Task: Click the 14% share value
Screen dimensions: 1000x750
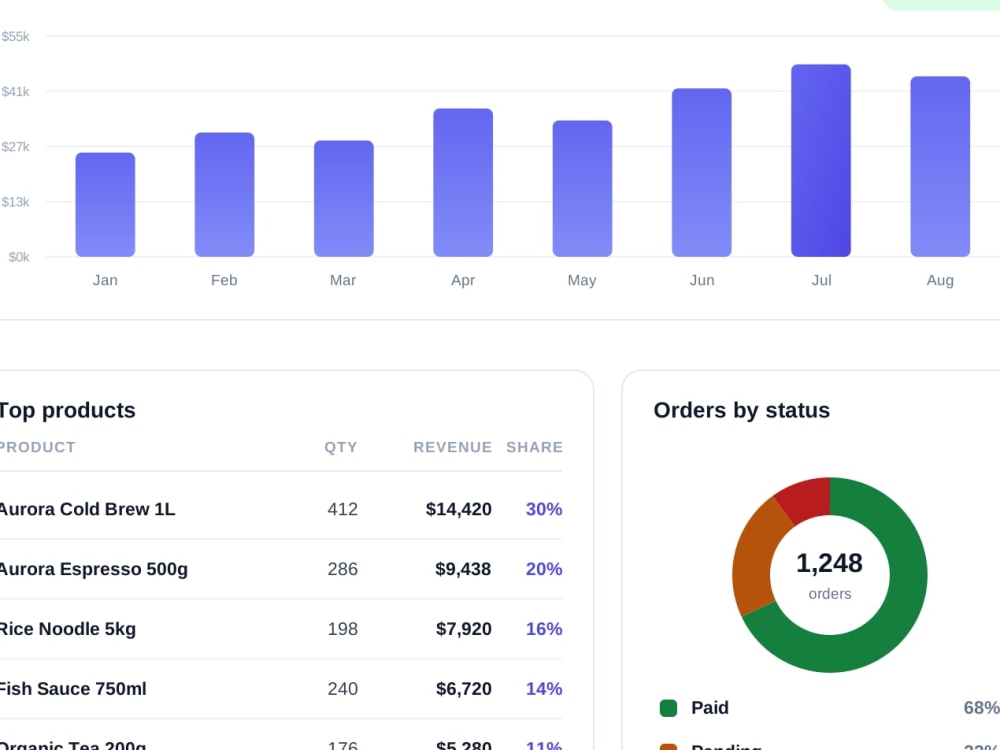Action: 544,689
